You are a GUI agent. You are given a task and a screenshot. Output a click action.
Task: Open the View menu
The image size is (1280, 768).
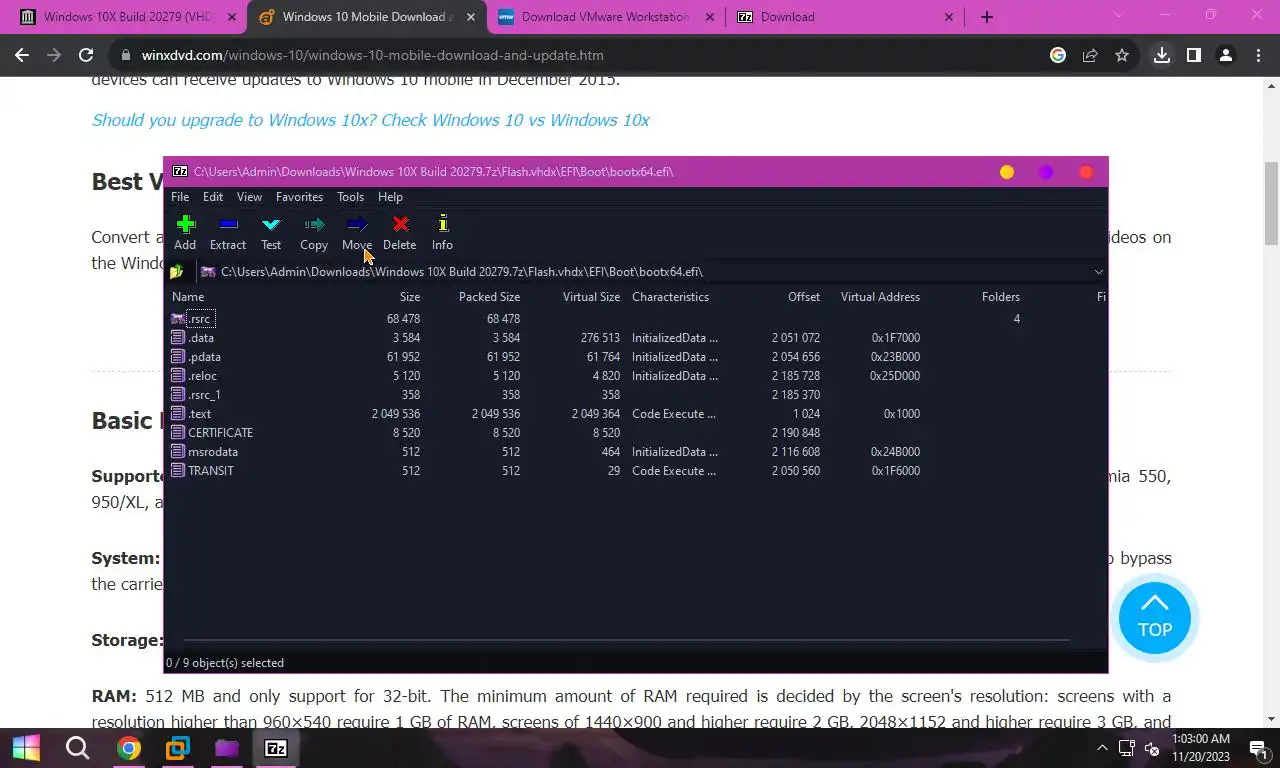click(x=249, y=197)
